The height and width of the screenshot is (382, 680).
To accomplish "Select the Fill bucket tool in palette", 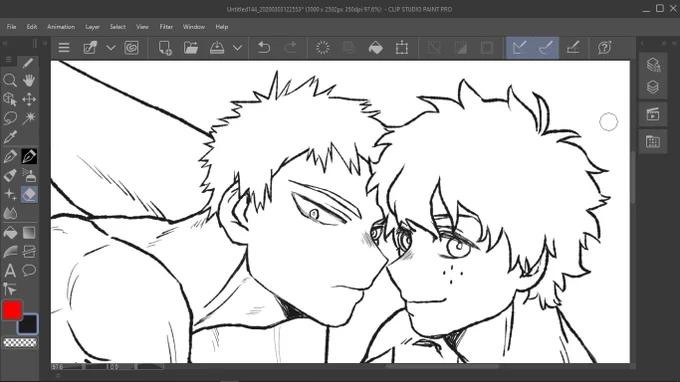I will pos(10,233).
